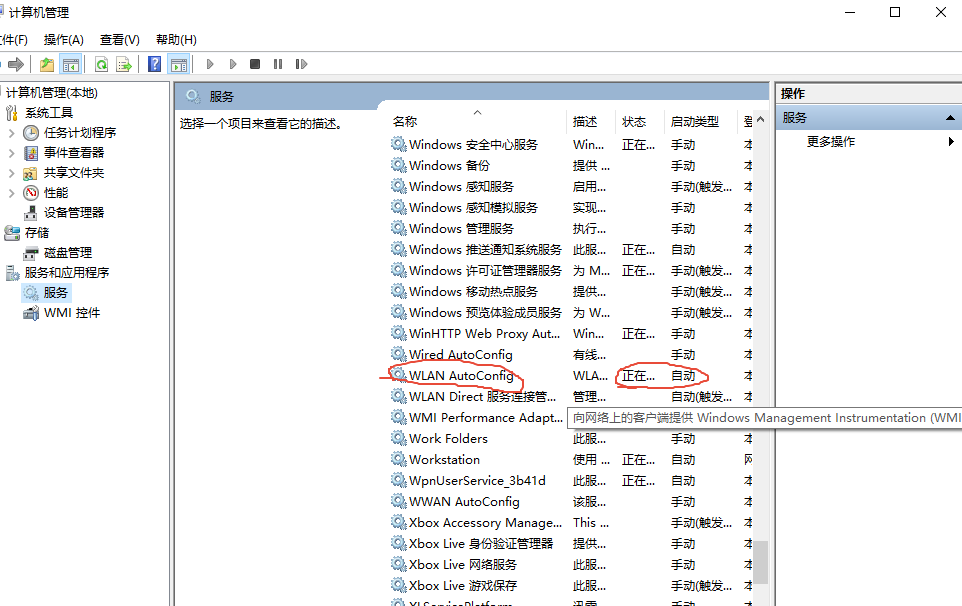This screenshot has width=962, height=606.
Task: Toggle show/hide console tree icon
Action: [71, 64]
